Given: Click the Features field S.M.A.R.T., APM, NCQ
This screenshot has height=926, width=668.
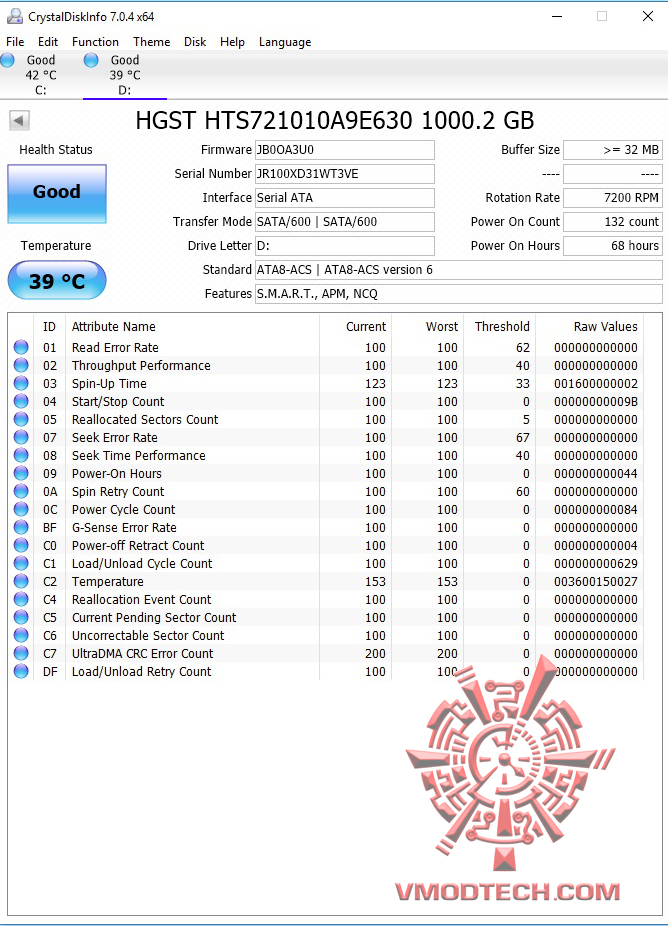Looking at the screenshot, I should coord(459,294).
